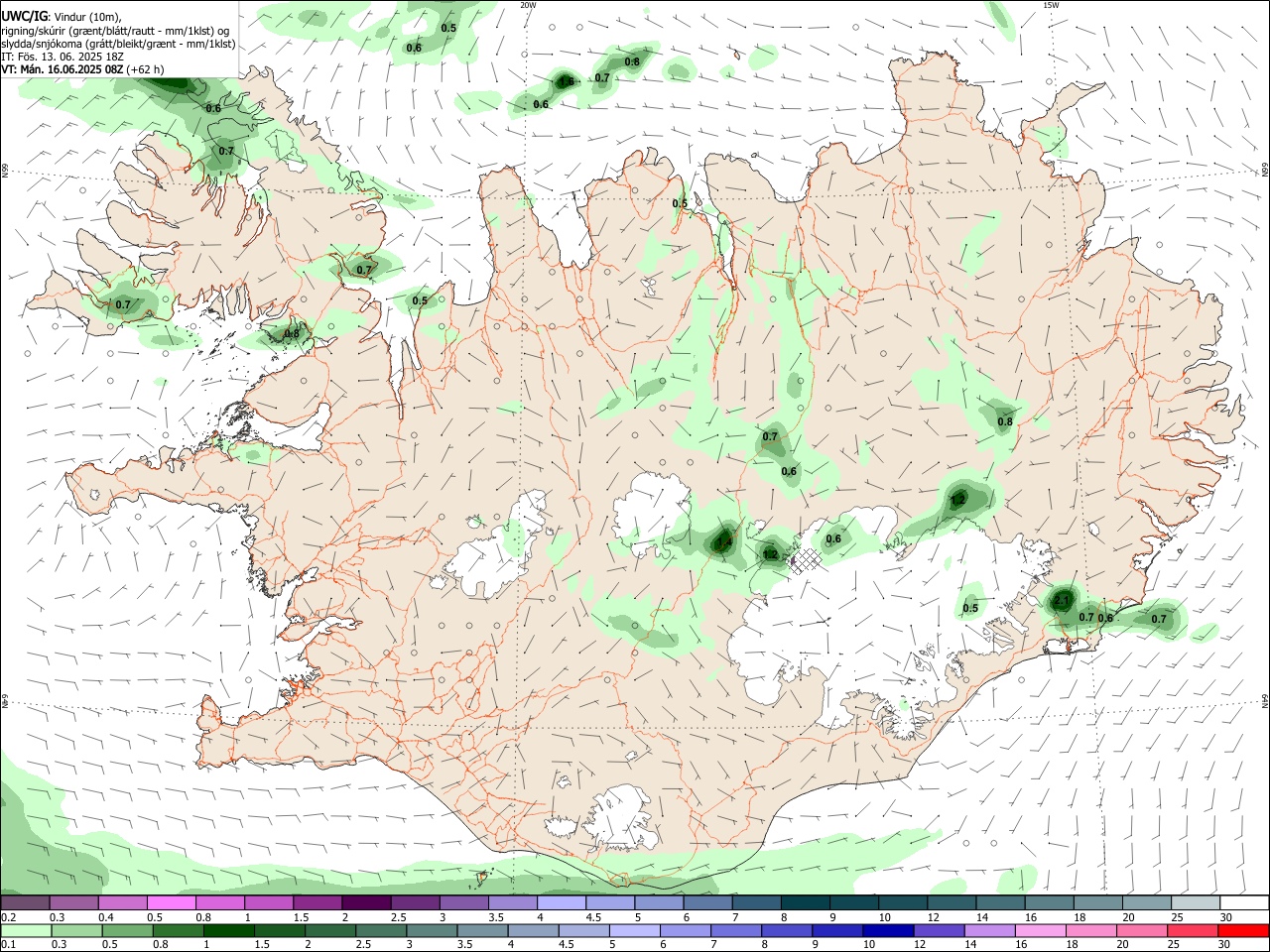
Task: Click the 1.2 value left of hatched marker
Action: (770, 554)
